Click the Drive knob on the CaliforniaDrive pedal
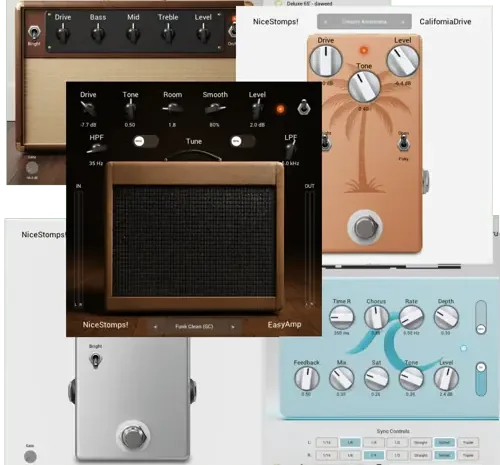 (326, 61)
